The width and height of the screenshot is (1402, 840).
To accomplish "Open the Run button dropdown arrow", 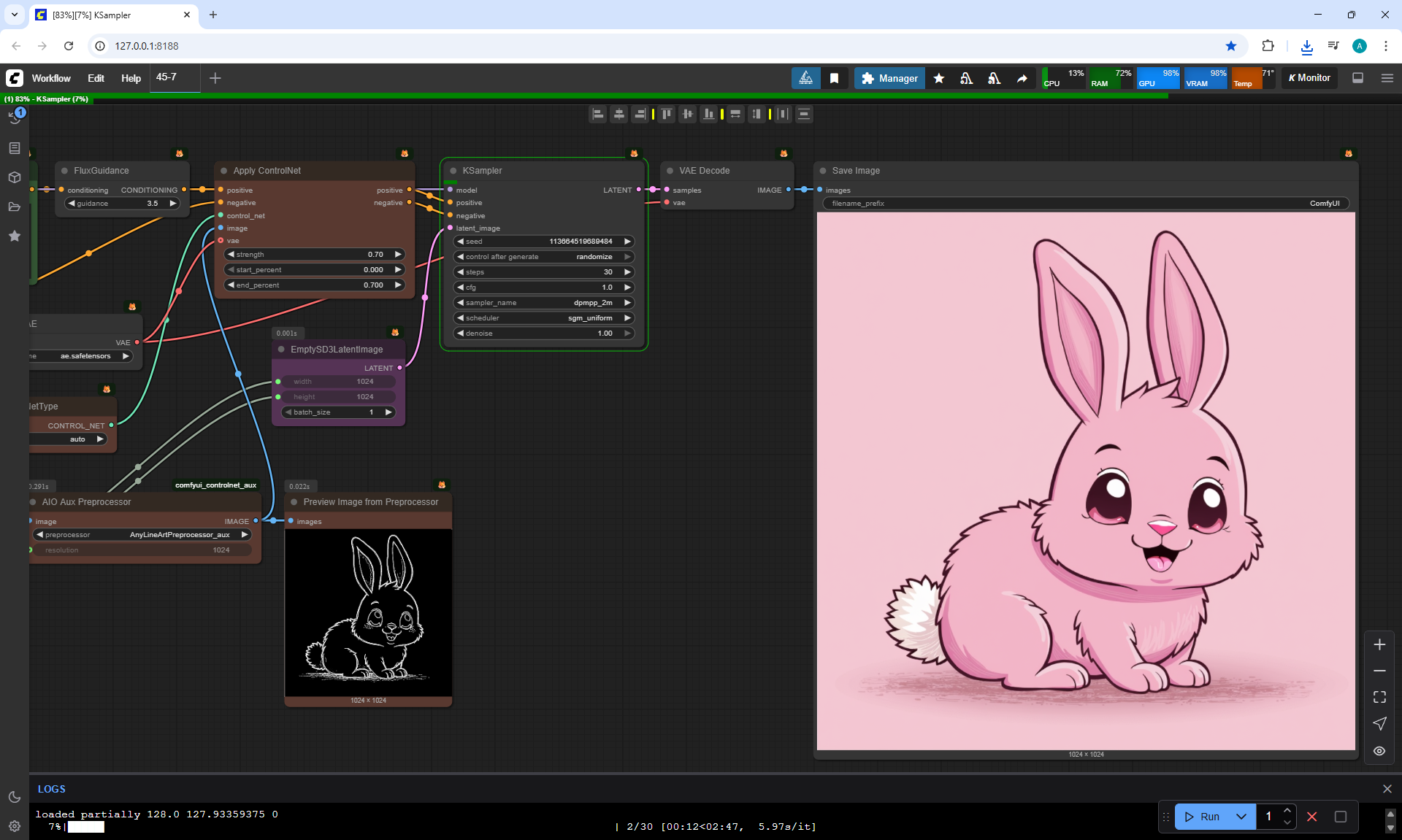I will pyautogui.click(x=1241, y=817).
